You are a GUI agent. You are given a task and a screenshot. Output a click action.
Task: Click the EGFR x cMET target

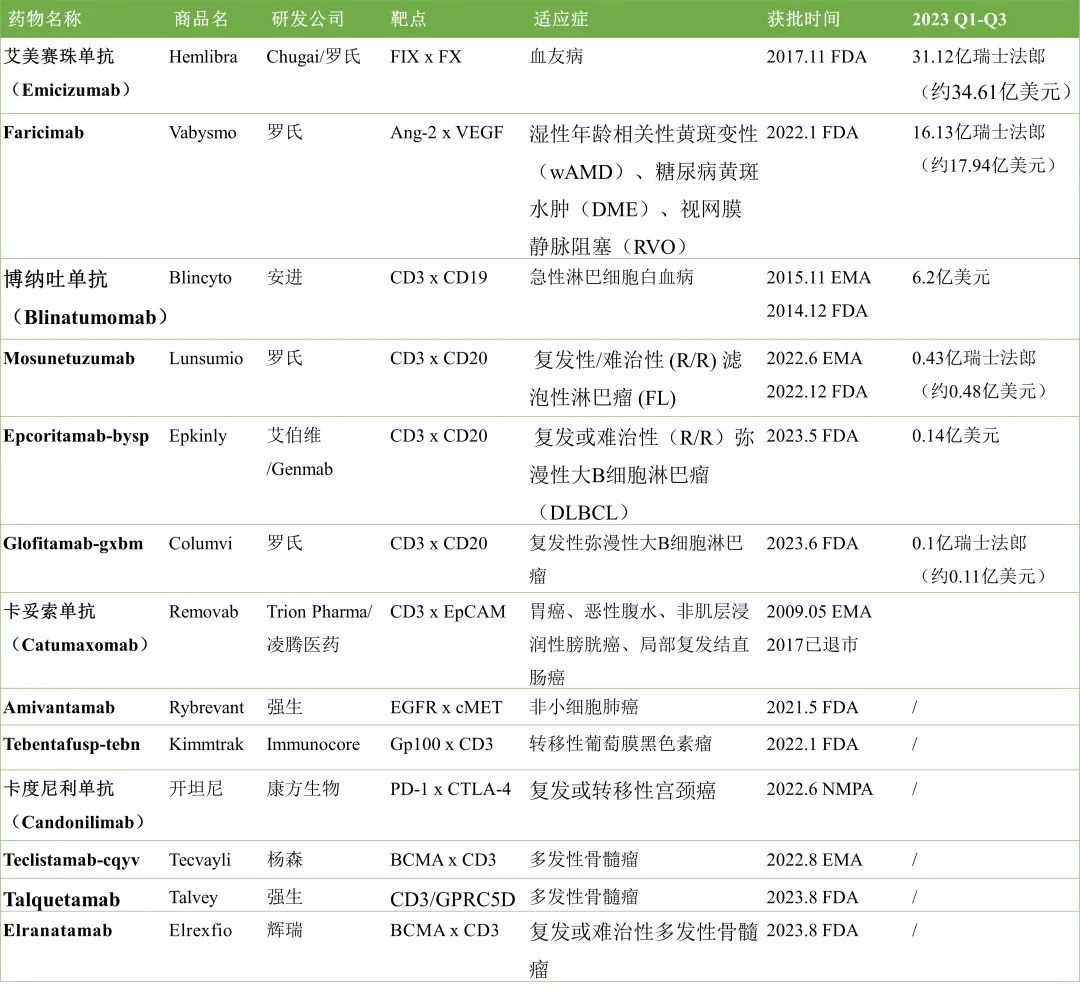tap(446, 707)
